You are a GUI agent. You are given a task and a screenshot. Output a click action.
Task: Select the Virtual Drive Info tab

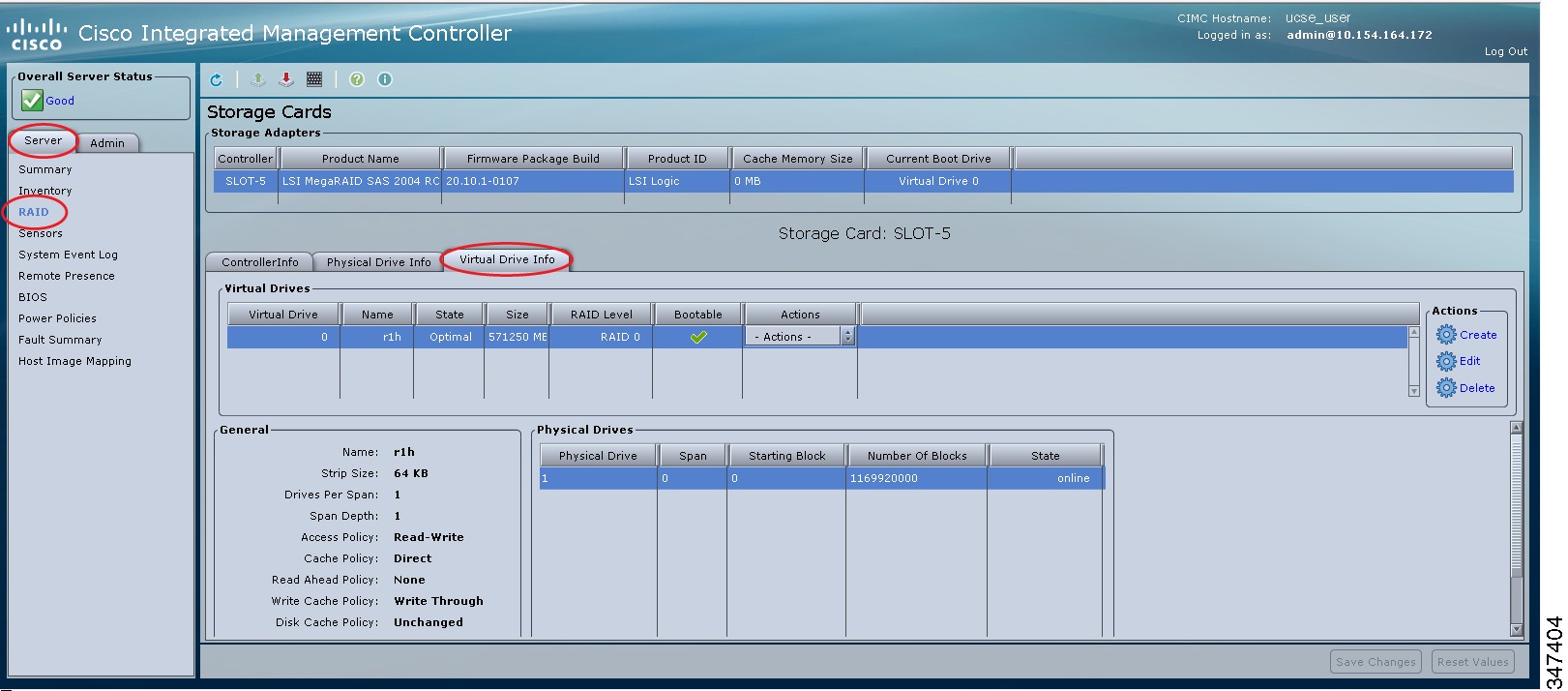point(507,259)
